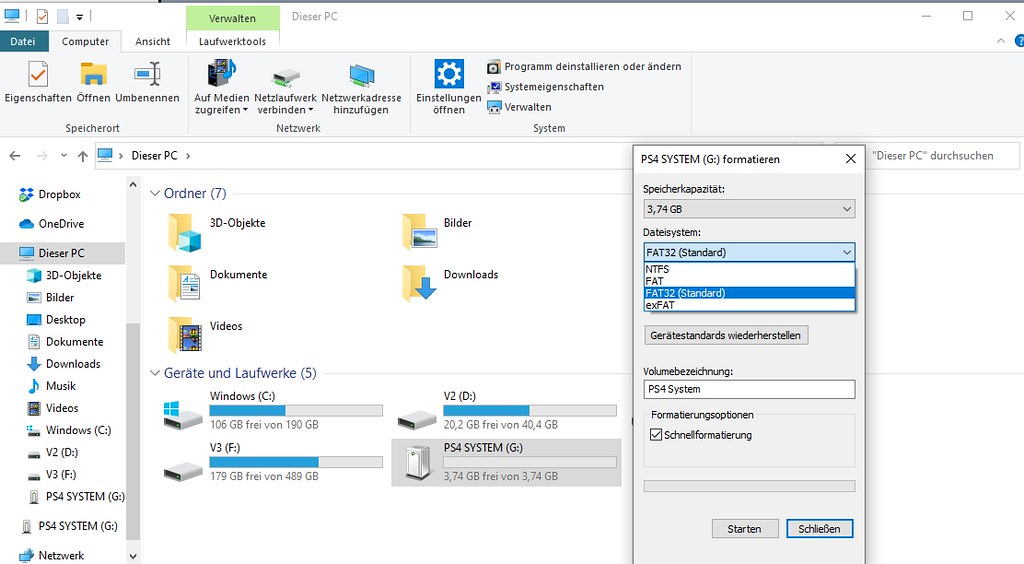Open Auf Medien zugreifen menu
The width and height of the screenshot is (1024, 564).
[x=221, y=86]
